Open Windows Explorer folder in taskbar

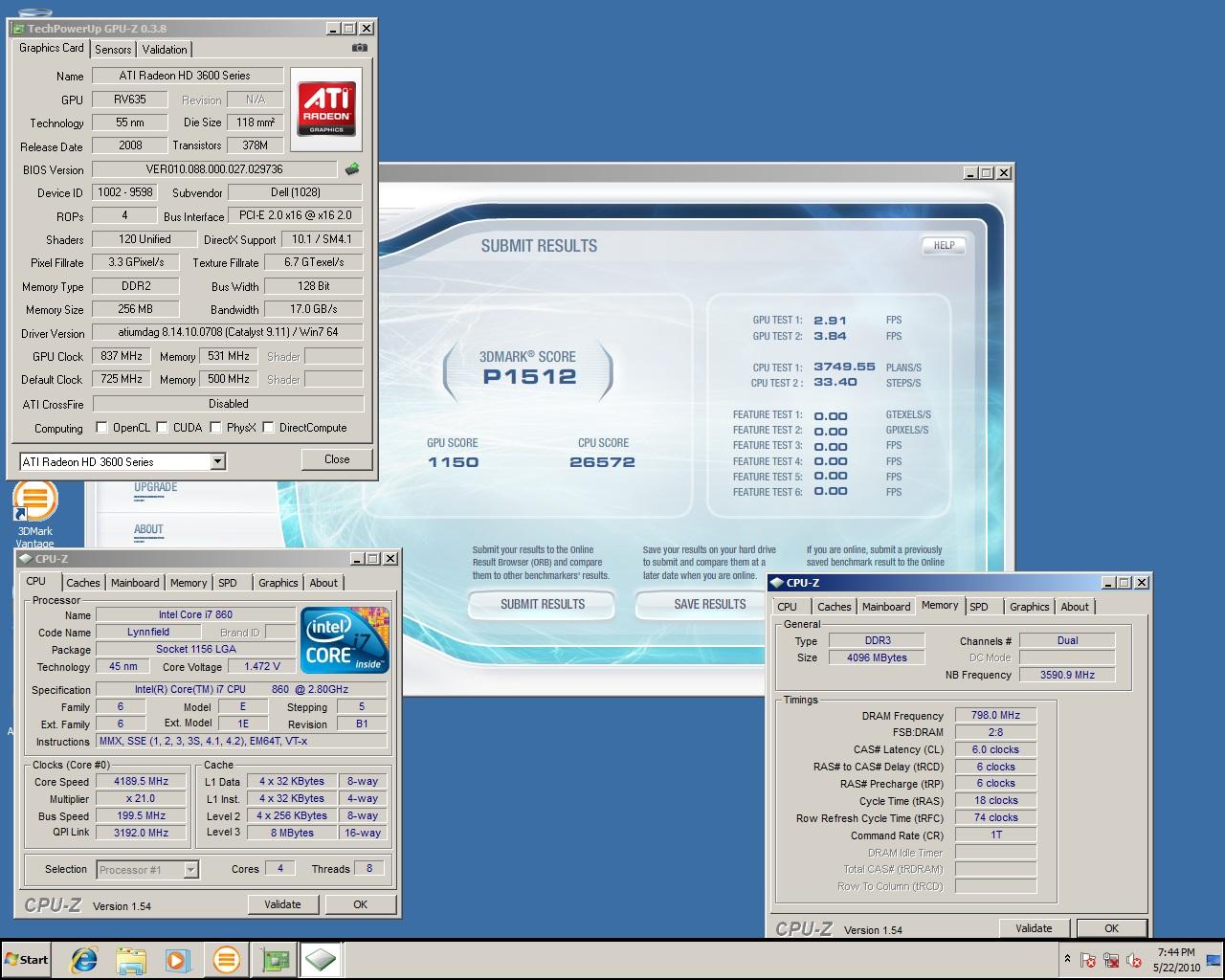pos(131,960)
